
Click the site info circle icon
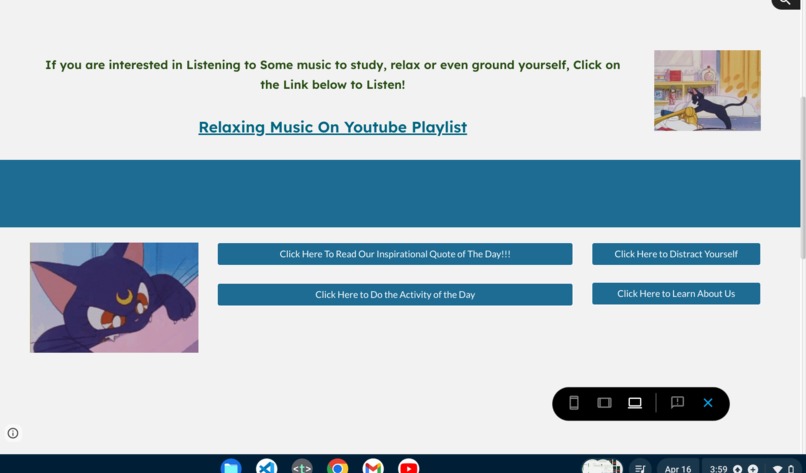[x=13, y=433]
